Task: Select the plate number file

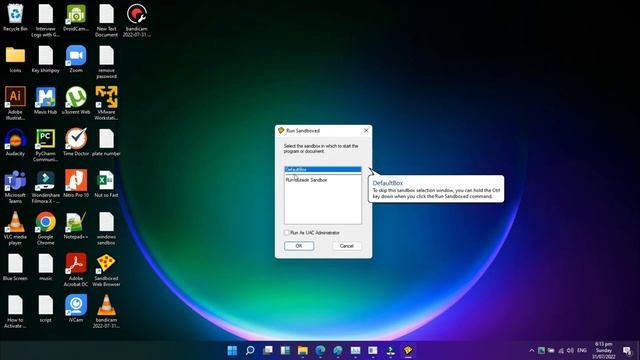Action: [106, 142]
